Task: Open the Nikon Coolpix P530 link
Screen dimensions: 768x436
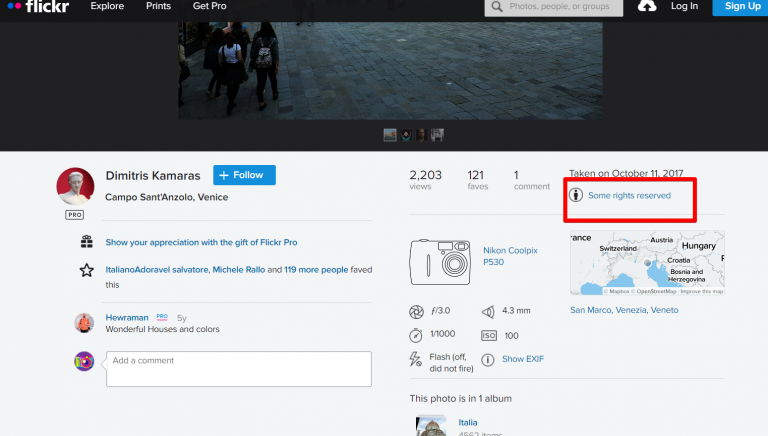Action: click(510, 256)
